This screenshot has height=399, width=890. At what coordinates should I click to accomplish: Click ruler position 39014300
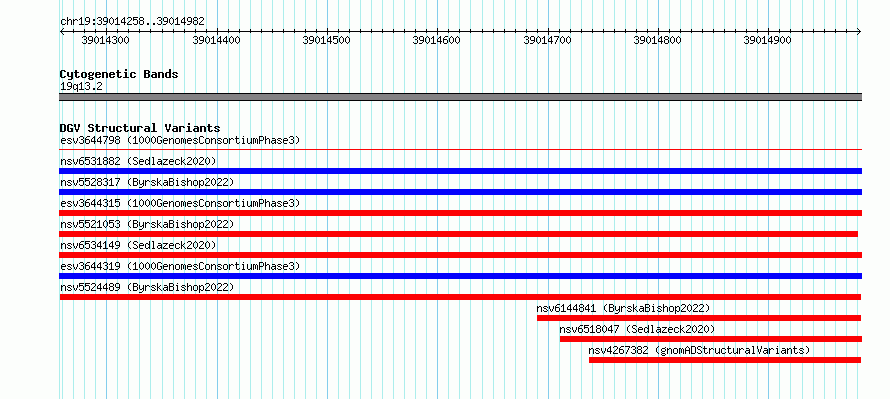106,40
